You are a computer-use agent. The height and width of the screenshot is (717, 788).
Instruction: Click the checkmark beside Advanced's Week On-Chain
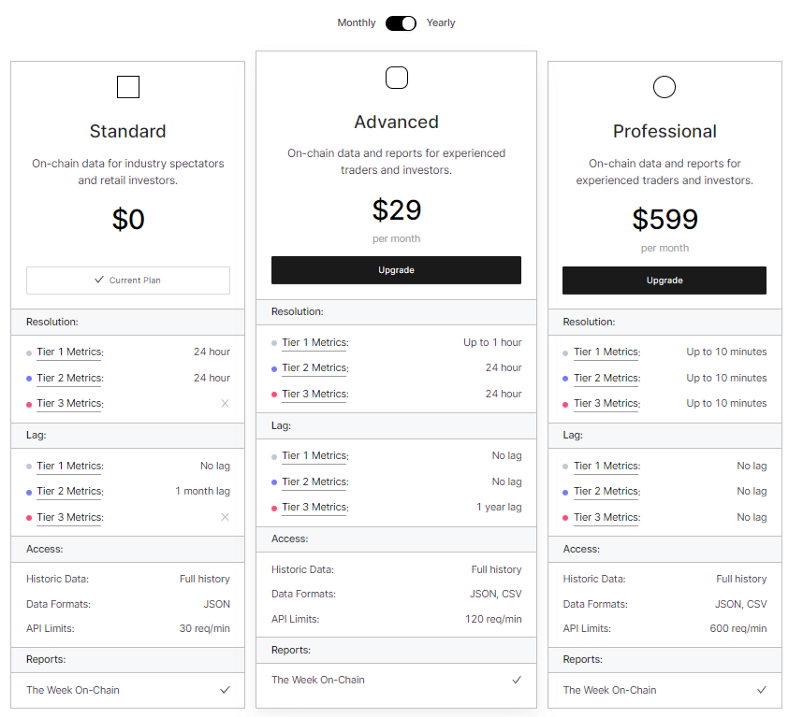[x=517, y=680]
